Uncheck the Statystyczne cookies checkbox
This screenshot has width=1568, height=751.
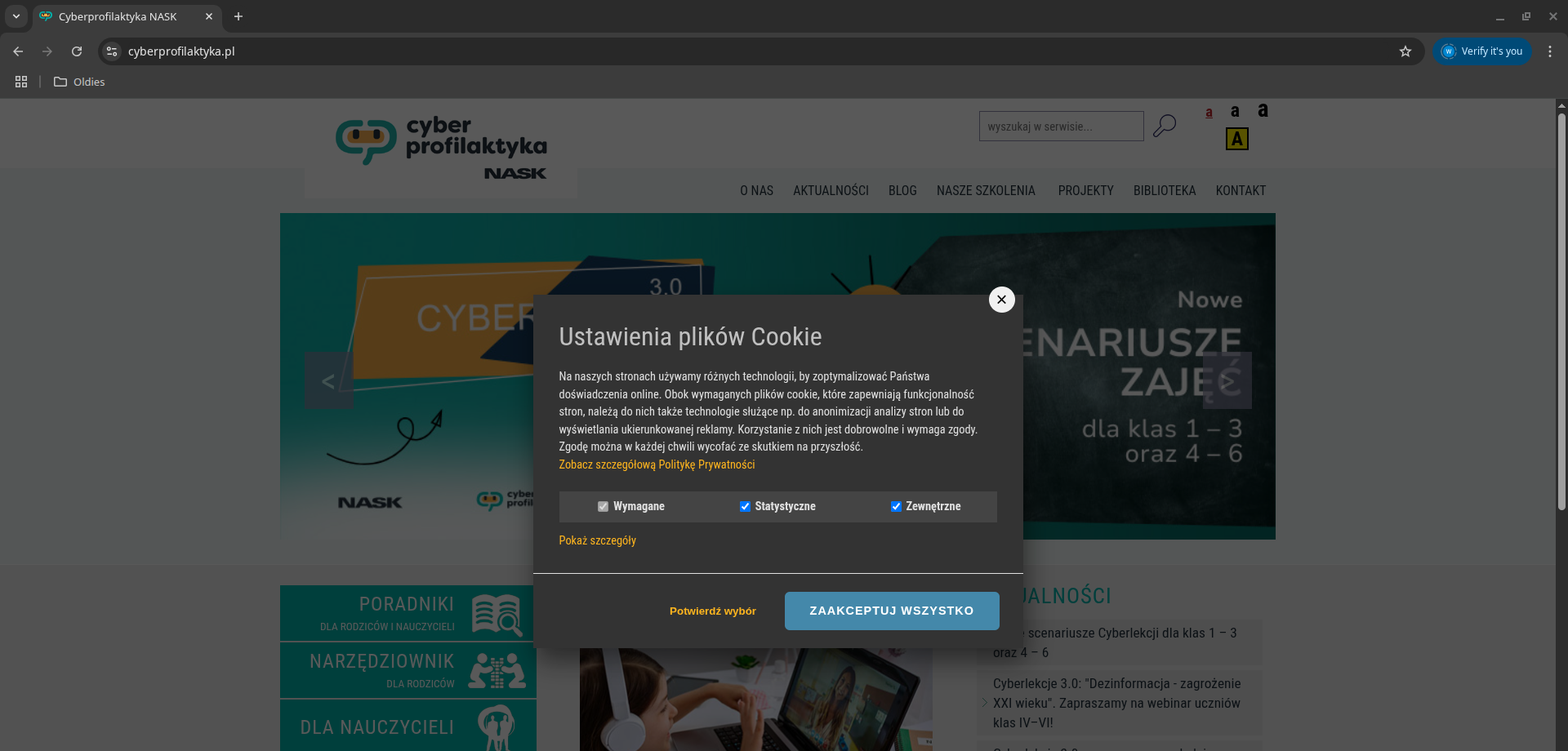coord(745,506)
